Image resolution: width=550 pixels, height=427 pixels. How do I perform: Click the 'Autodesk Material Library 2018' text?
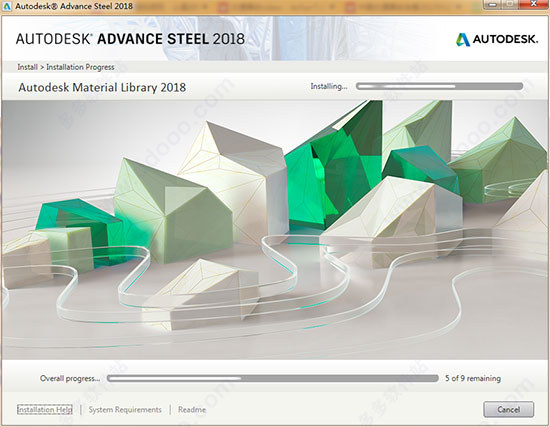102,87
